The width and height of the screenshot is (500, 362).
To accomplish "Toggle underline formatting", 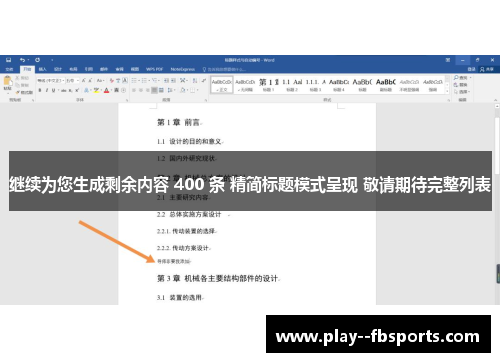I will pos(53,90).
